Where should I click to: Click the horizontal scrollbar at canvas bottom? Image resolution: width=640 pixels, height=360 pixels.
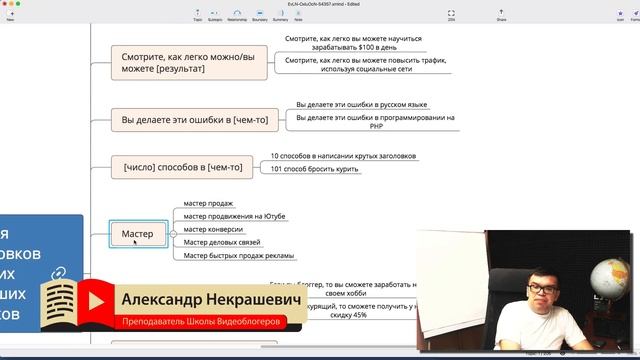click(339, 347)
